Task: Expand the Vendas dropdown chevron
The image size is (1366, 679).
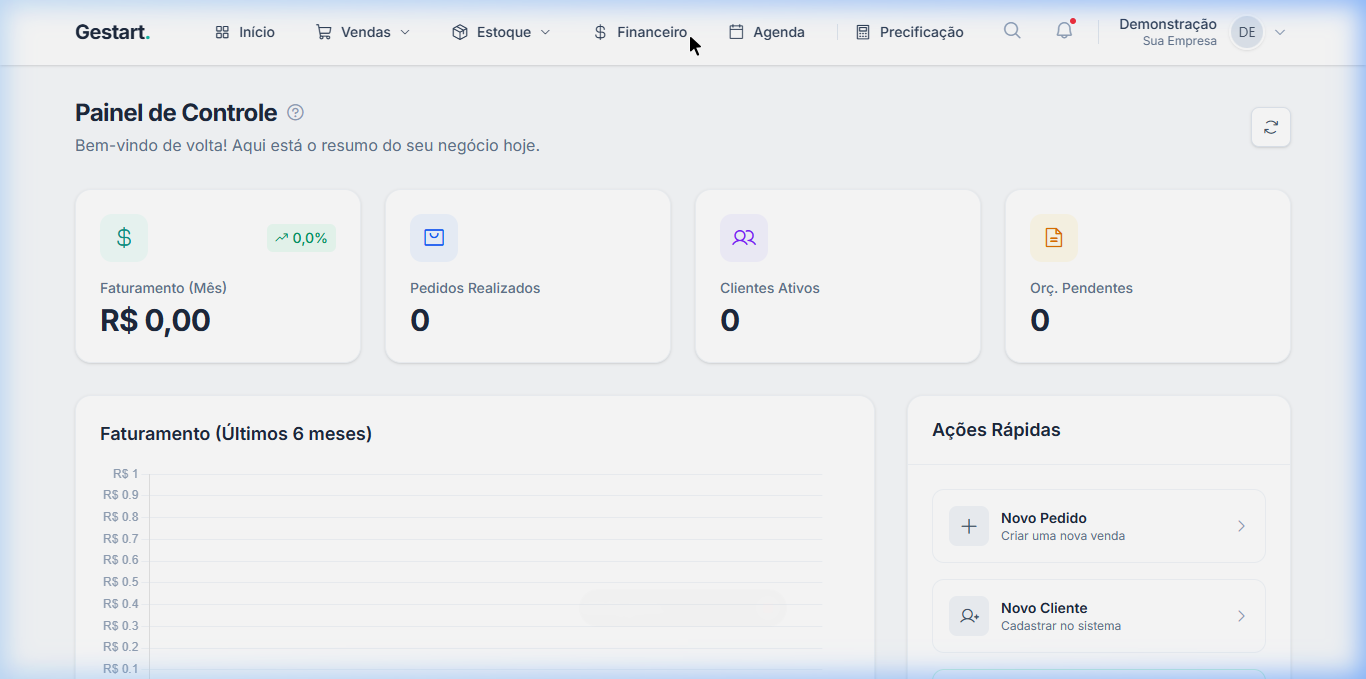Action: tap(405, 32)
